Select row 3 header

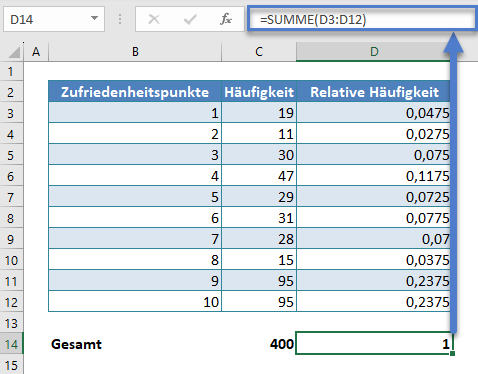click(11, 113)
